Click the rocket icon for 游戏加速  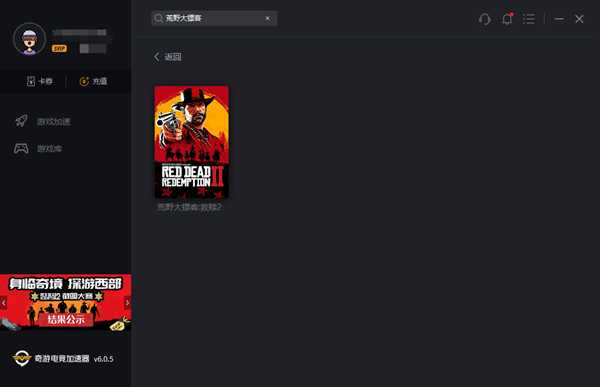point(21,121)
